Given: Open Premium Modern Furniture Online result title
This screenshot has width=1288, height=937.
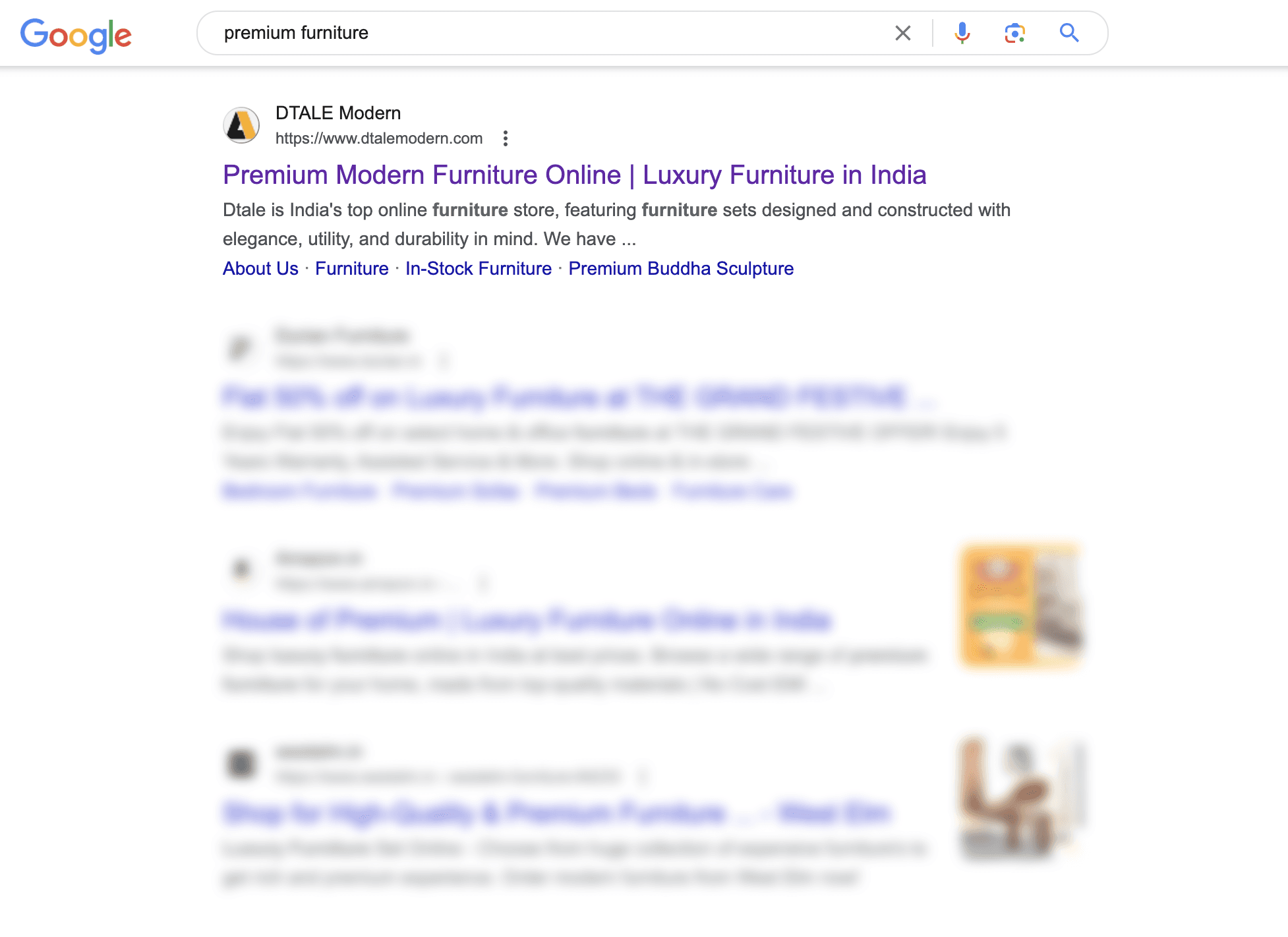Looking at the screenshot, I should click(574, 175).
